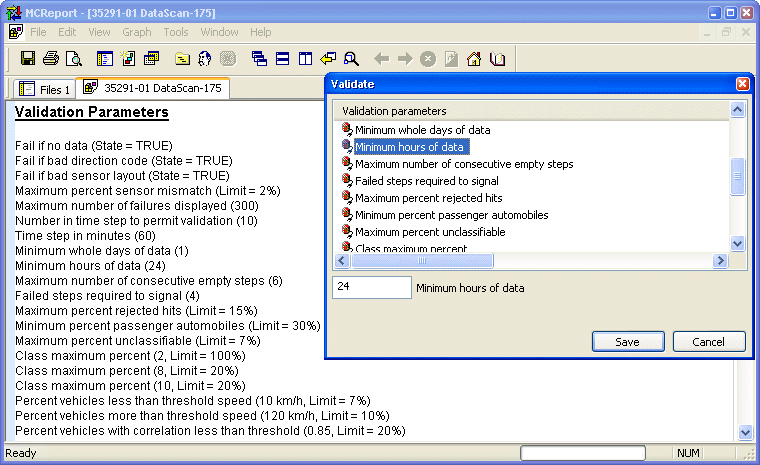Click the parameter list scroll left arrow
The width and height of the screenshot is (760, 465).
click(x=342, y=260)
